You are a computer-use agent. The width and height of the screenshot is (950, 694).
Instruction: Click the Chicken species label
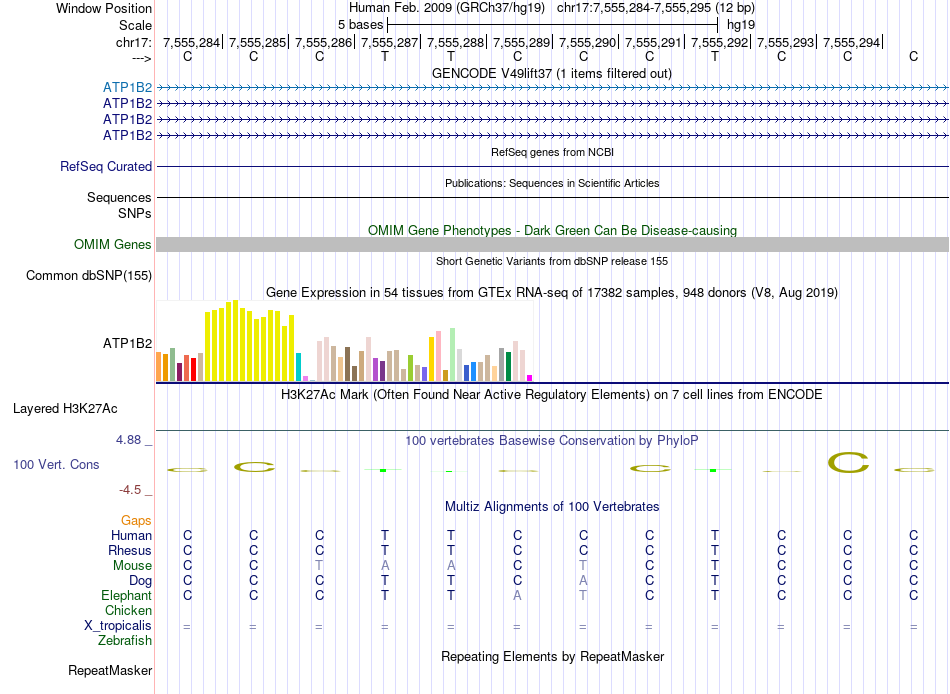[128, 610]
